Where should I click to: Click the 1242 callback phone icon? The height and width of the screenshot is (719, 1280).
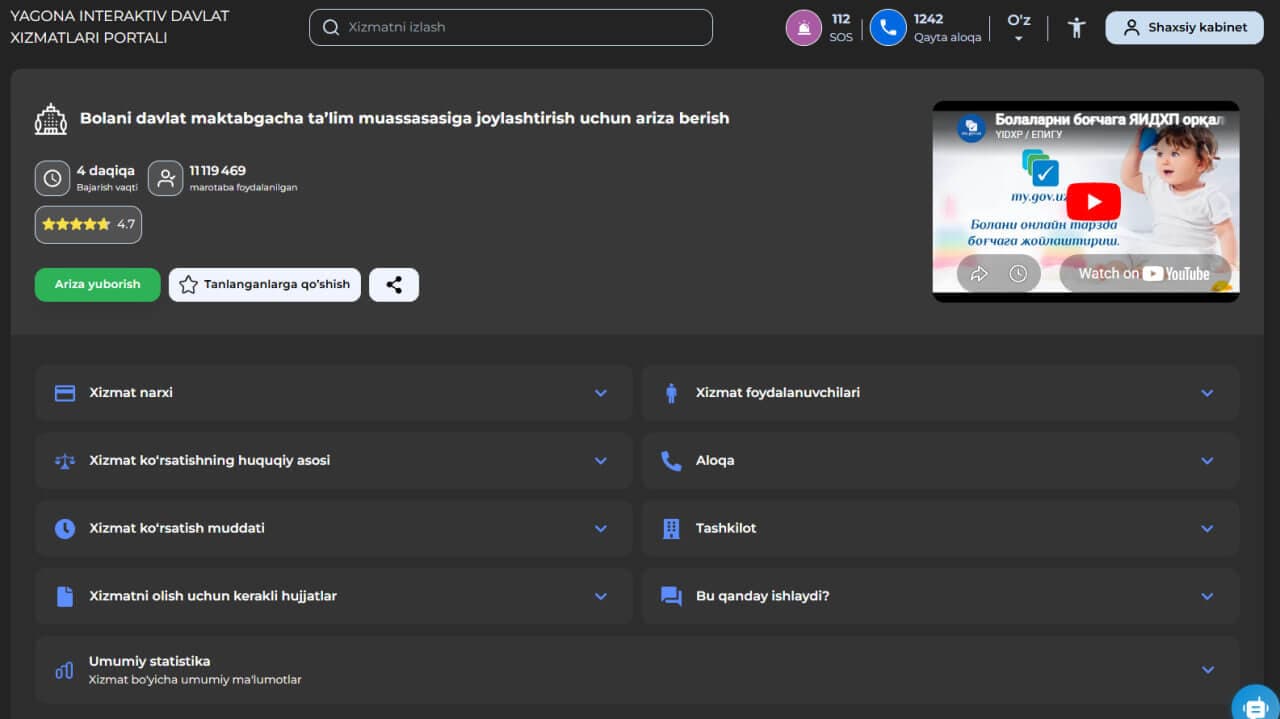(x=888, y=28)
